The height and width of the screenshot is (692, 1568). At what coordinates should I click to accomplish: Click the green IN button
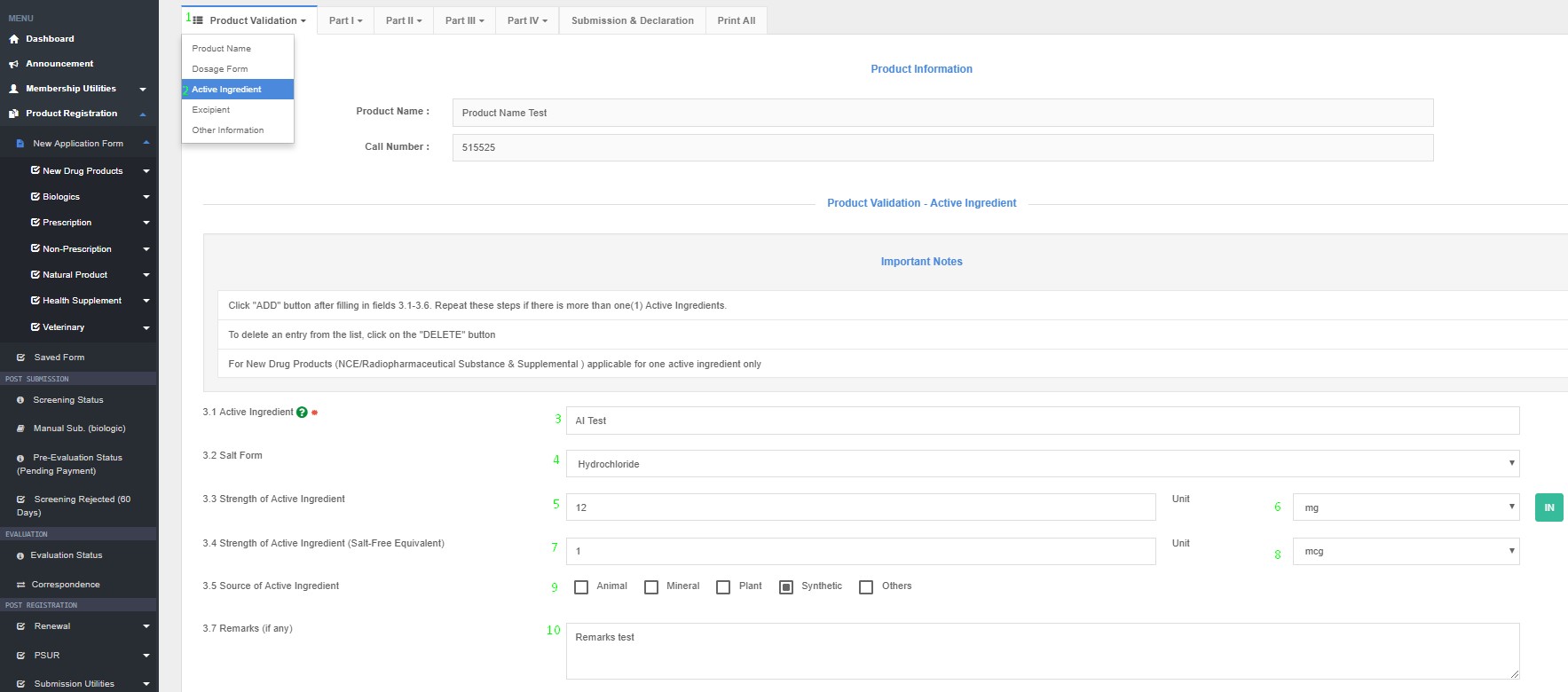coord(1548,507)
